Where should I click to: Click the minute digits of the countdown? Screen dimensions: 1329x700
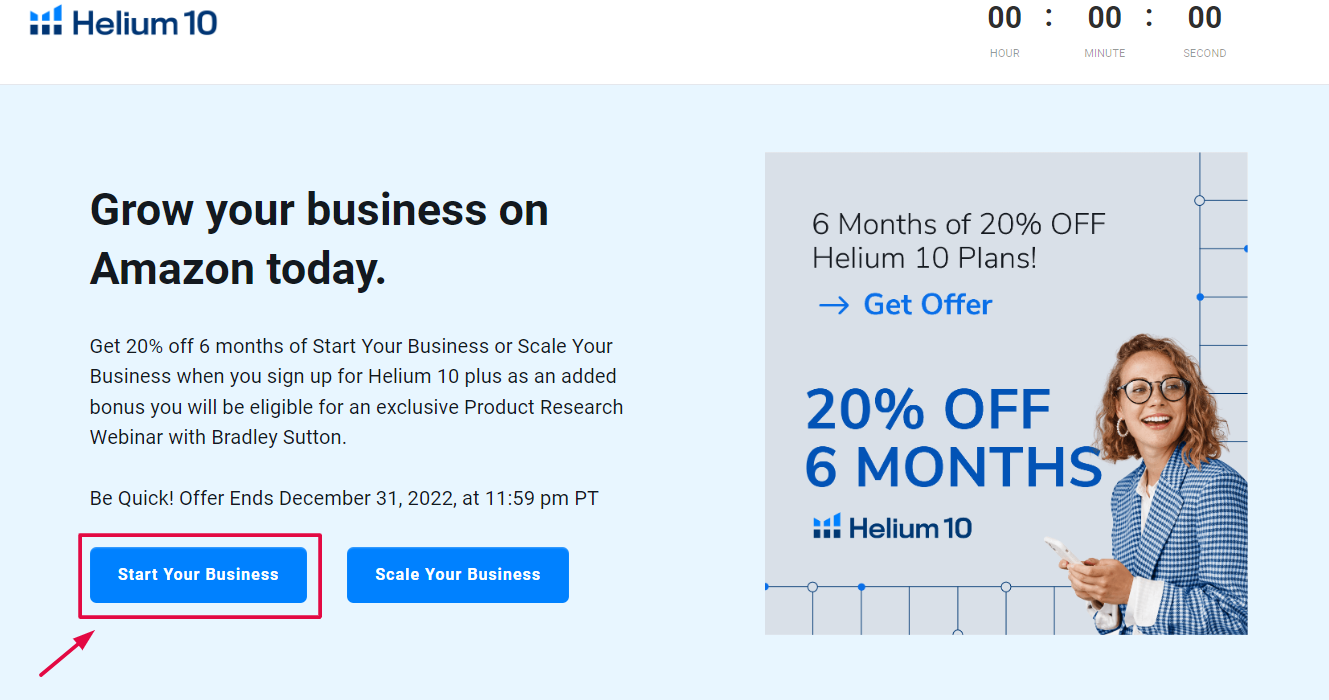click(x=1104, y=18)
